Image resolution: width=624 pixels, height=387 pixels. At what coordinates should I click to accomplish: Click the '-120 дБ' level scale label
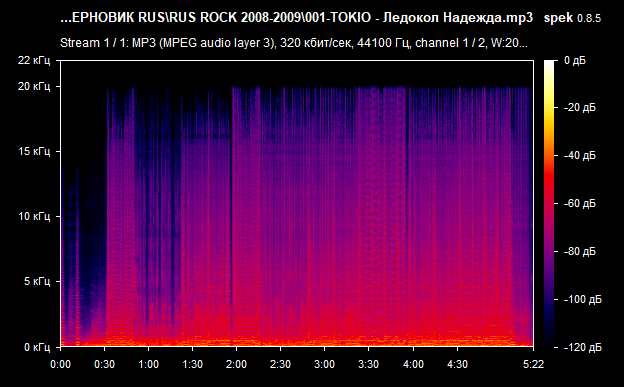pos(583,348)
